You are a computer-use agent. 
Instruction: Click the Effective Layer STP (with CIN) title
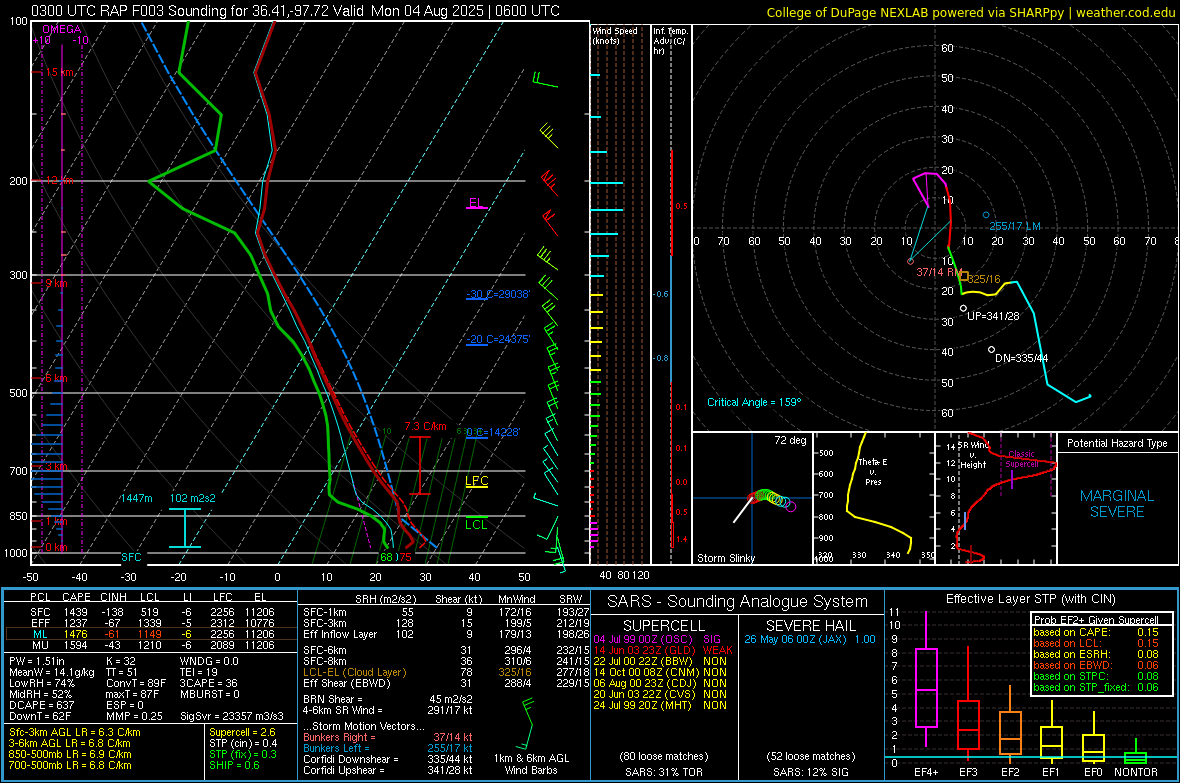pos(1030,599)
